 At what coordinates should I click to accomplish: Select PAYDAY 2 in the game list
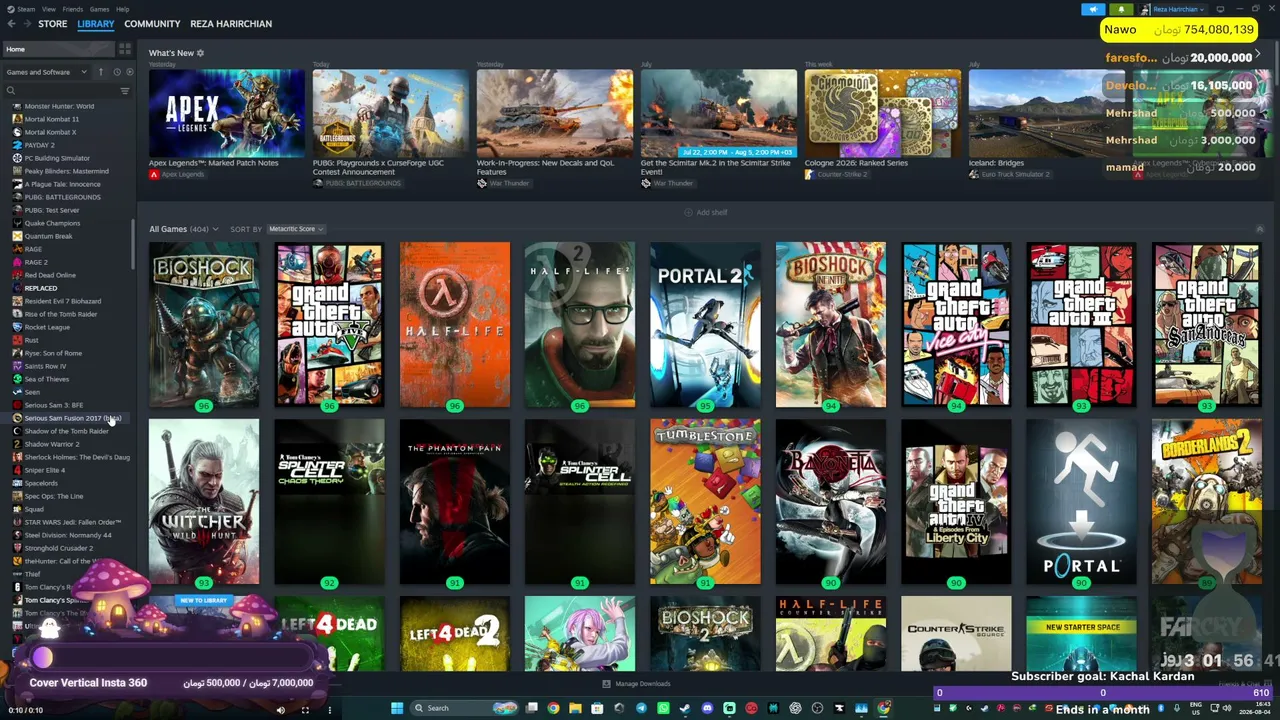pos(40,145)
